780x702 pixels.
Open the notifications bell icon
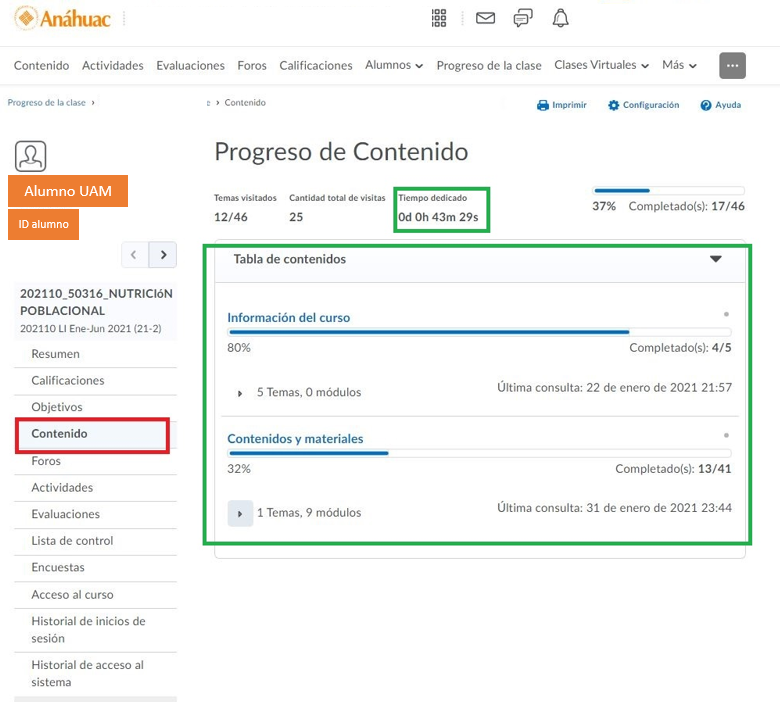tap(561, 18)
